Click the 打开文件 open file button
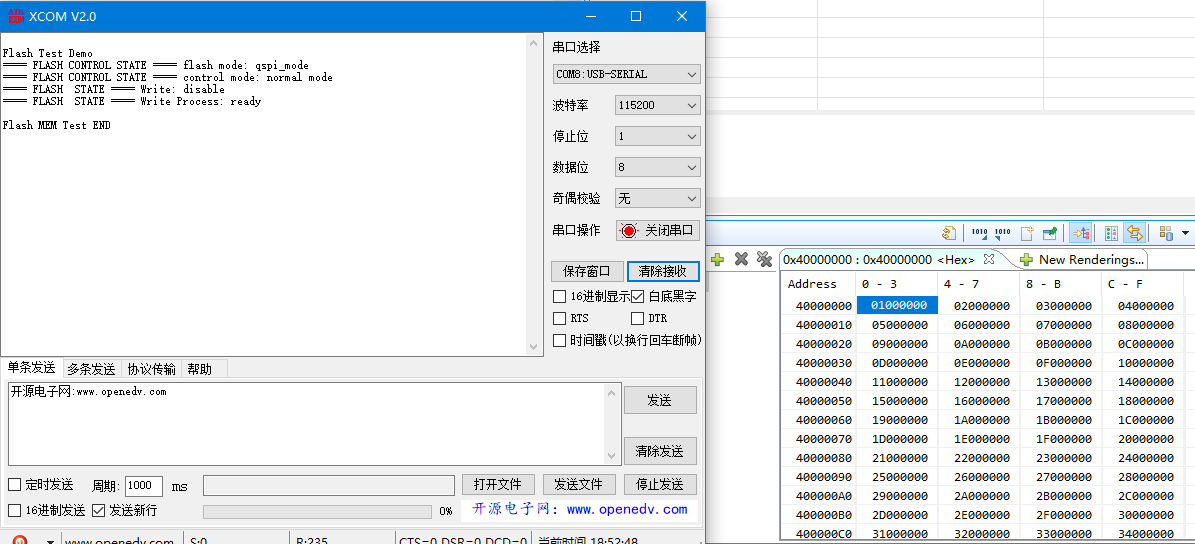Screen dimensions: 1195x544 [498, 485]
